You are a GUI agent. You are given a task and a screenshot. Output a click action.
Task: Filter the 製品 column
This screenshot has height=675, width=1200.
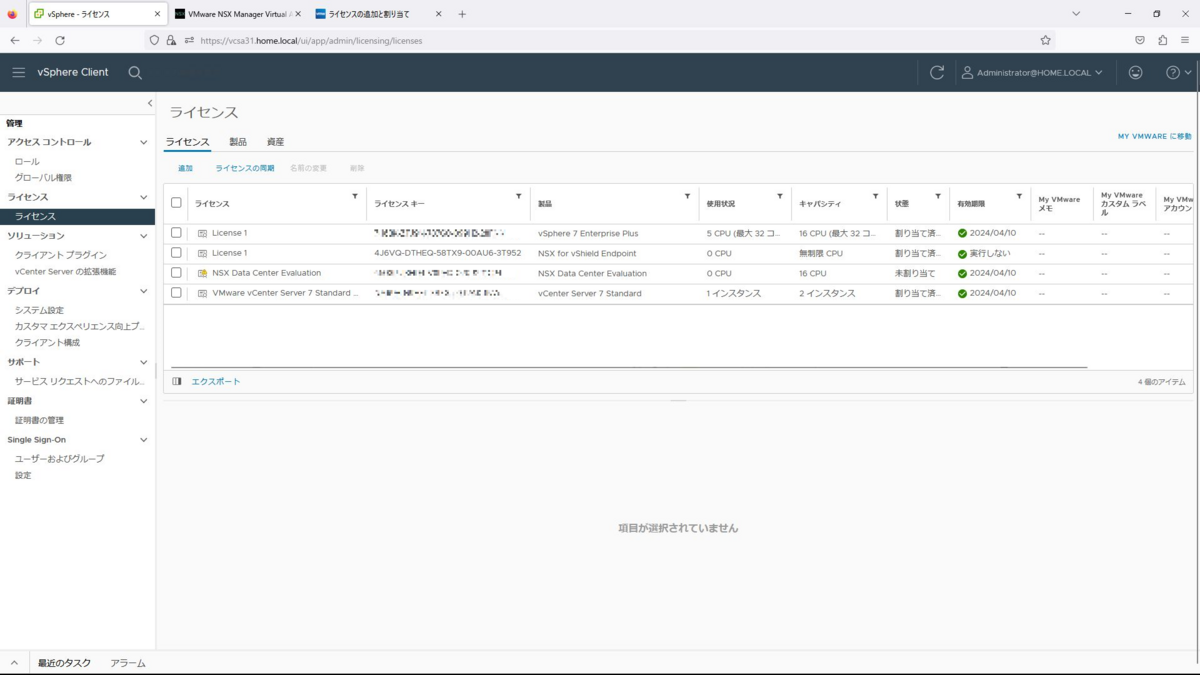click(x=687, y=196)
